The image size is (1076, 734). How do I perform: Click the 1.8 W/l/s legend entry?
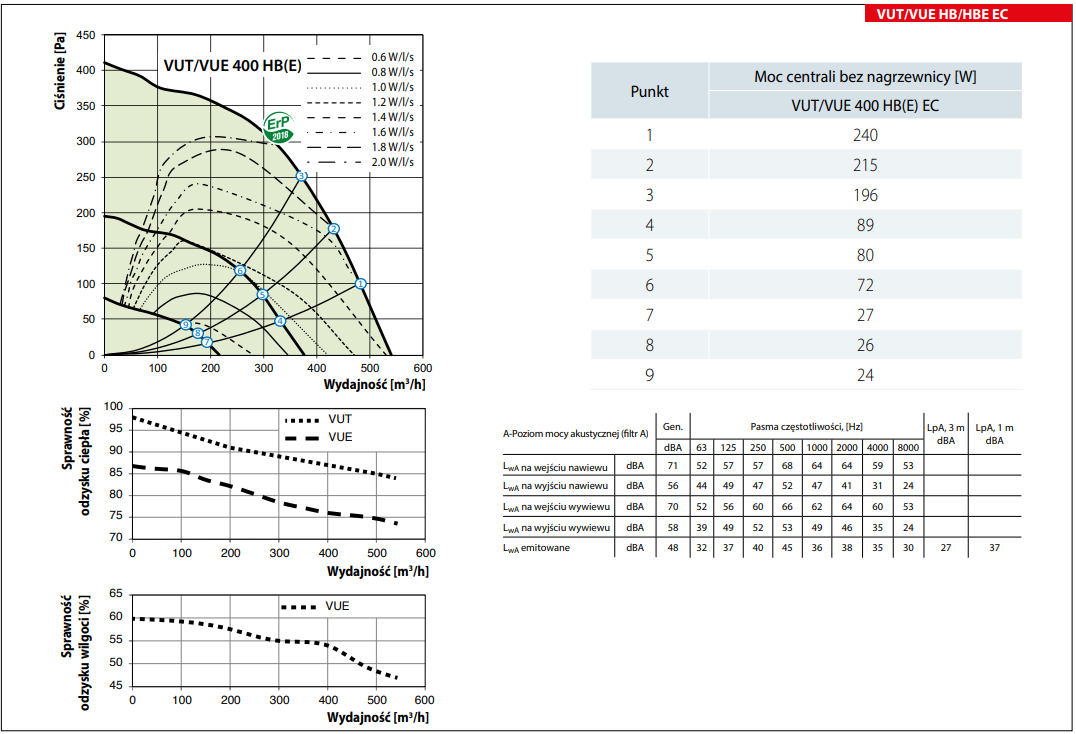tap(360, 147)
